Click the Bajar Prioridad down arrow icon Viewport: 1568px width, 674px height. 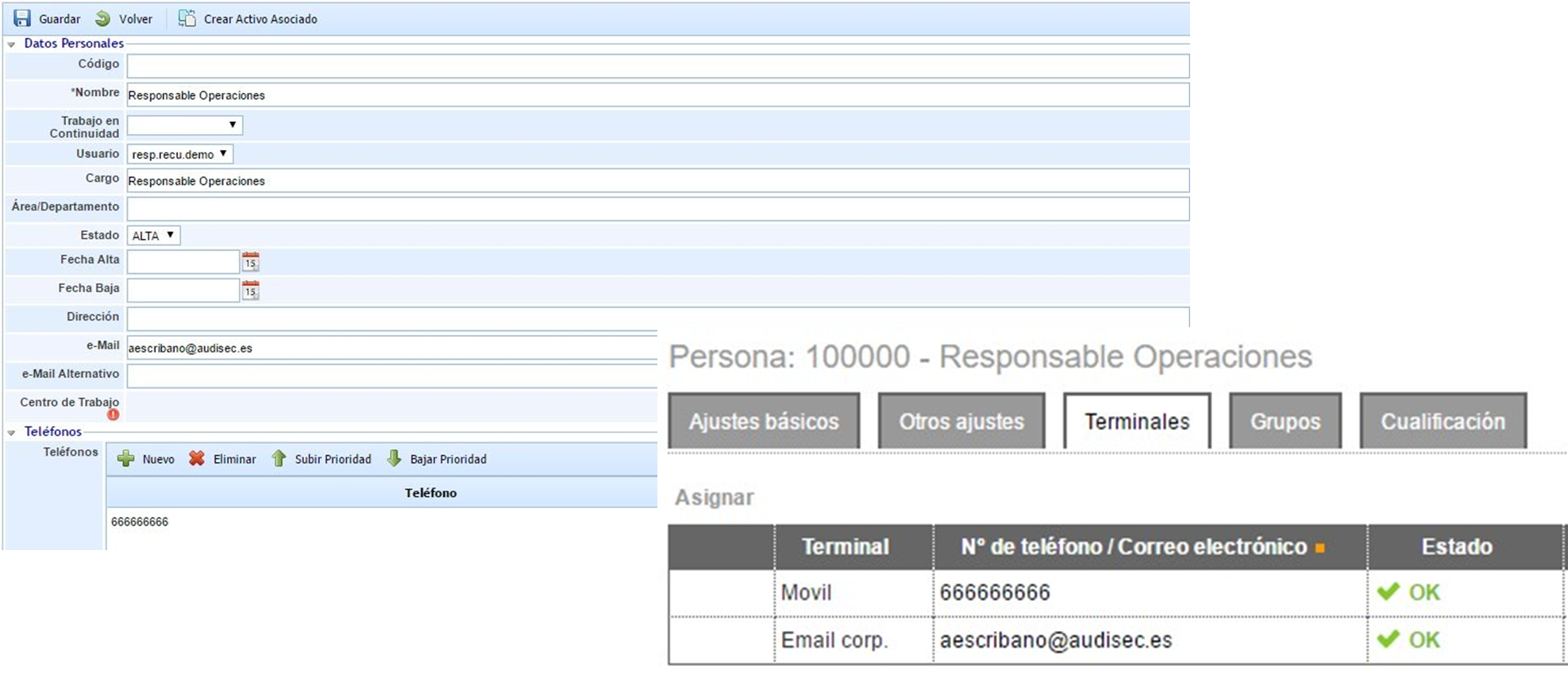click(394, 459)
